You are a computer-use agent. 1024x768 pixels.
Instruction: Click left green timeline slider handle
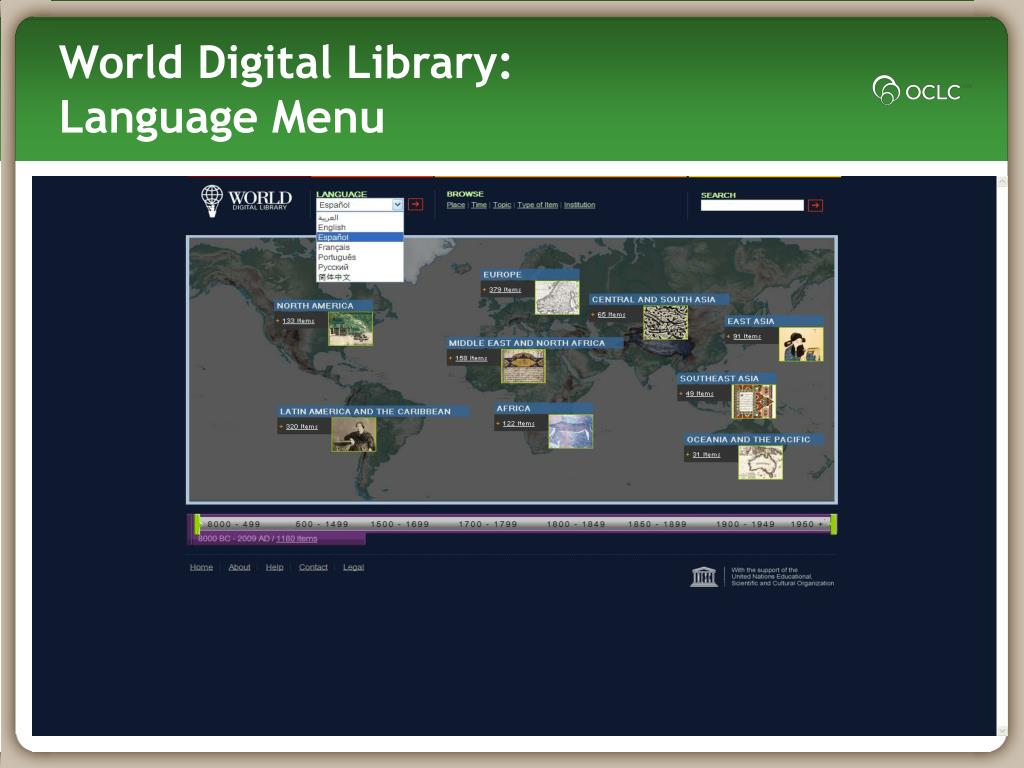tap(197, 524)
